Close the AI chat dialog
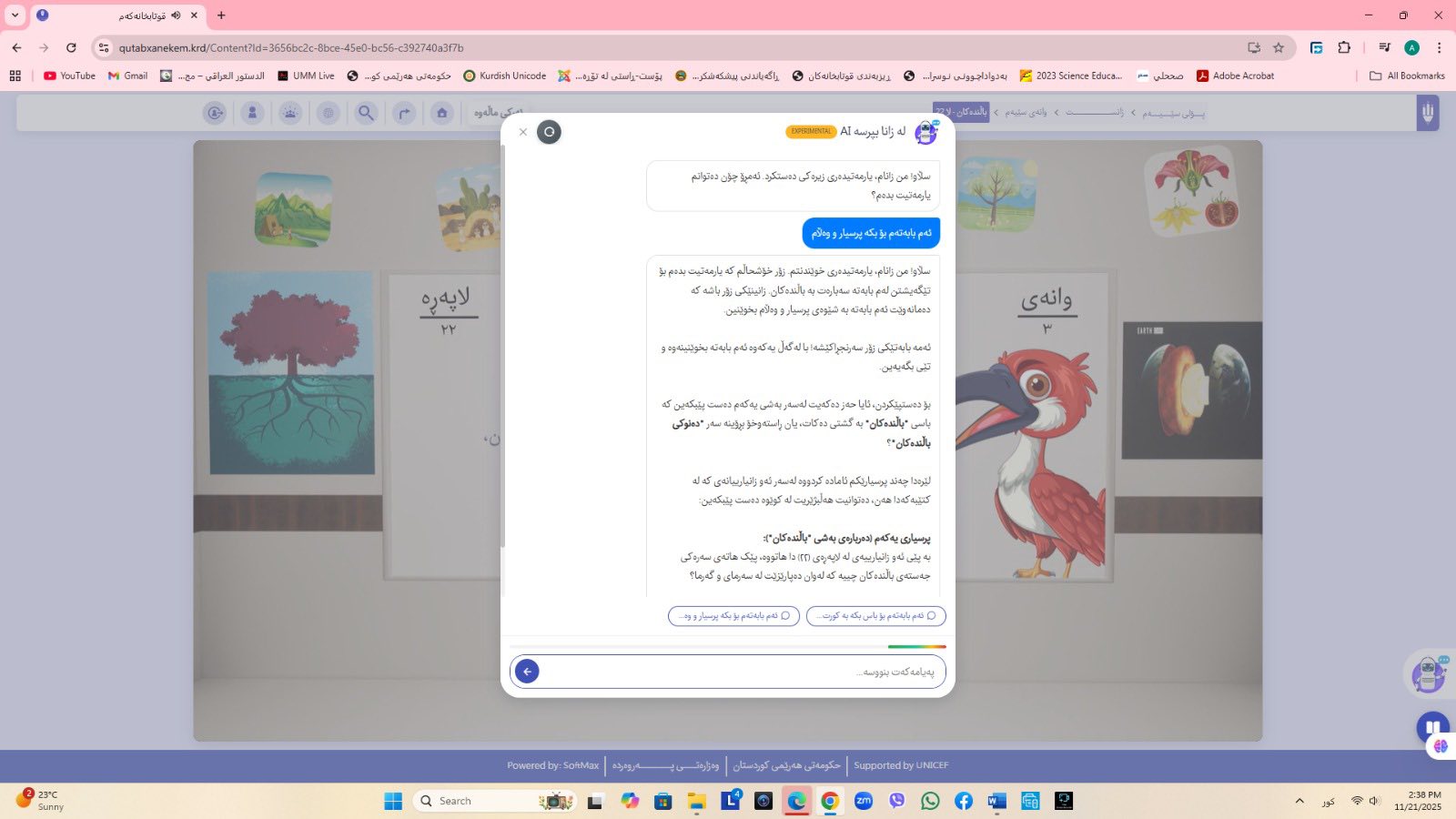1456x819 pixels. click(x=523, y=132)
